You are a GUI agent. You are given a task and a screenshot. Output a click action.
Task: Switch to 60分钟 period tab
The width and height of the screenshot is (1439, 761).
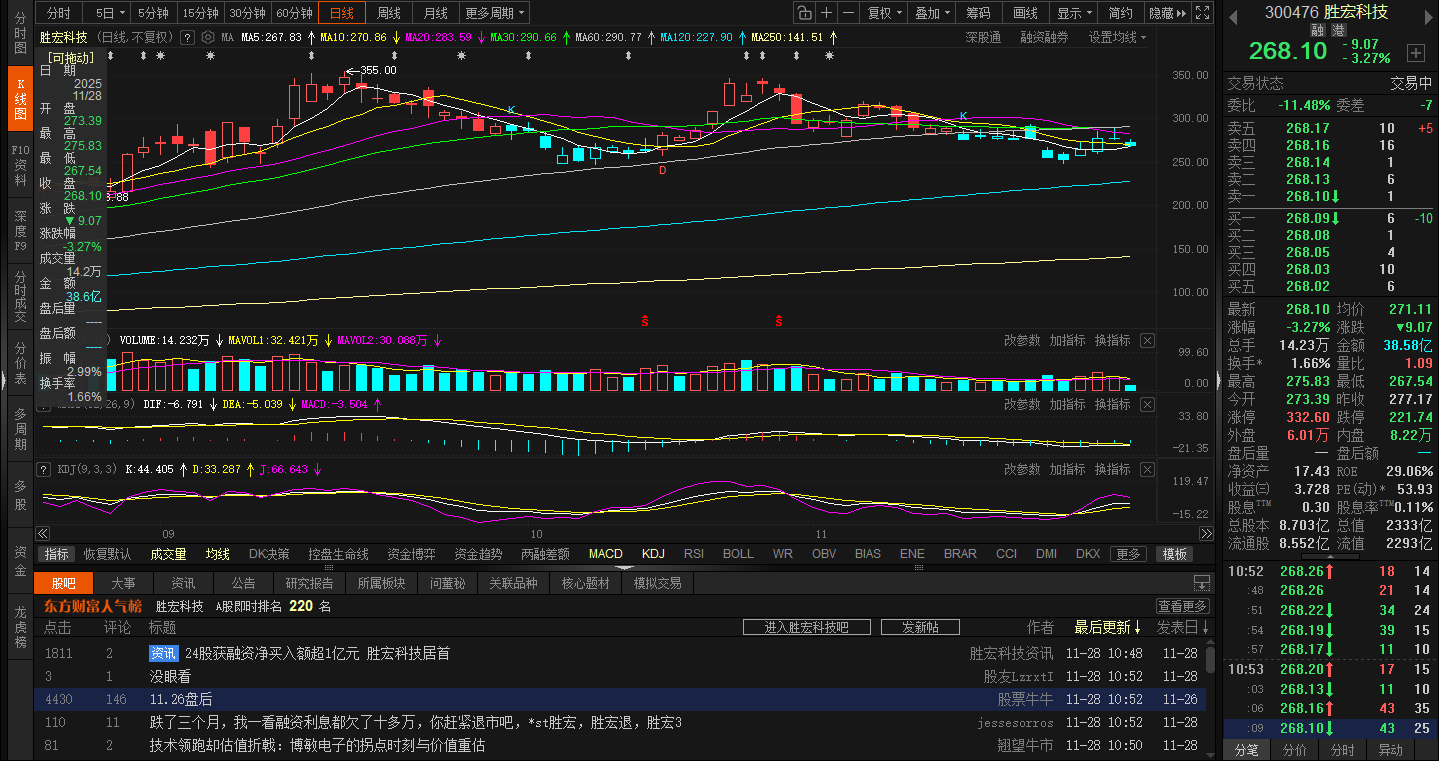294,13
